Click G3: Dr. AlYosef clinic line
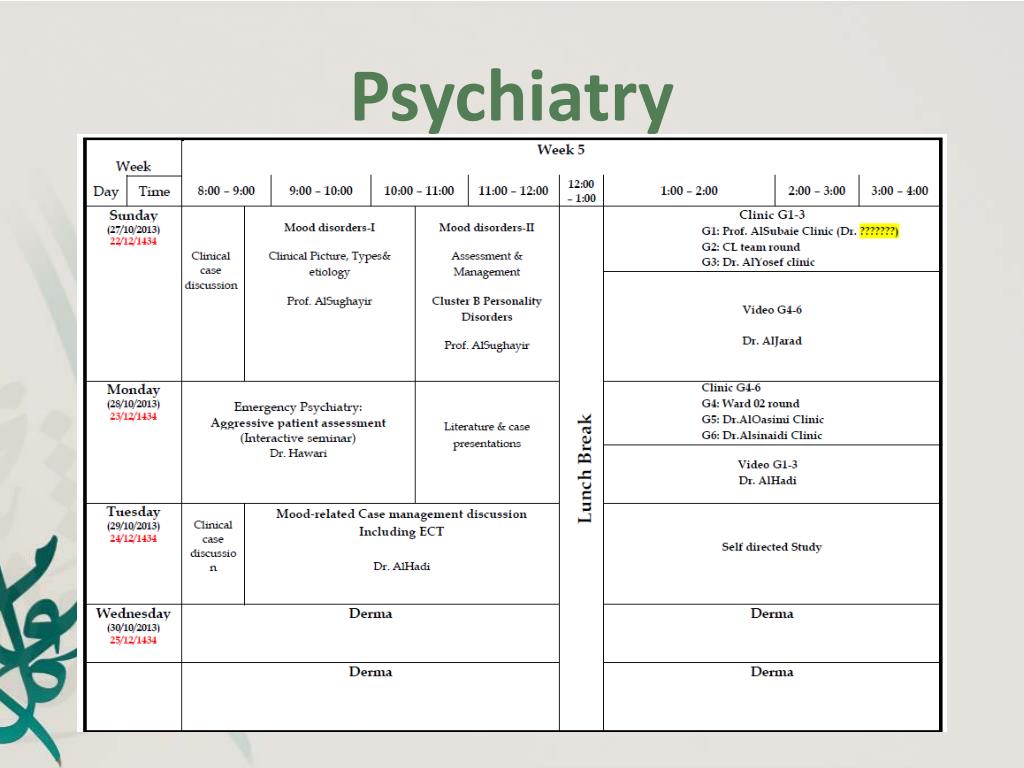The height and width of the screenshot is (768, 1024). click(758, 262)
